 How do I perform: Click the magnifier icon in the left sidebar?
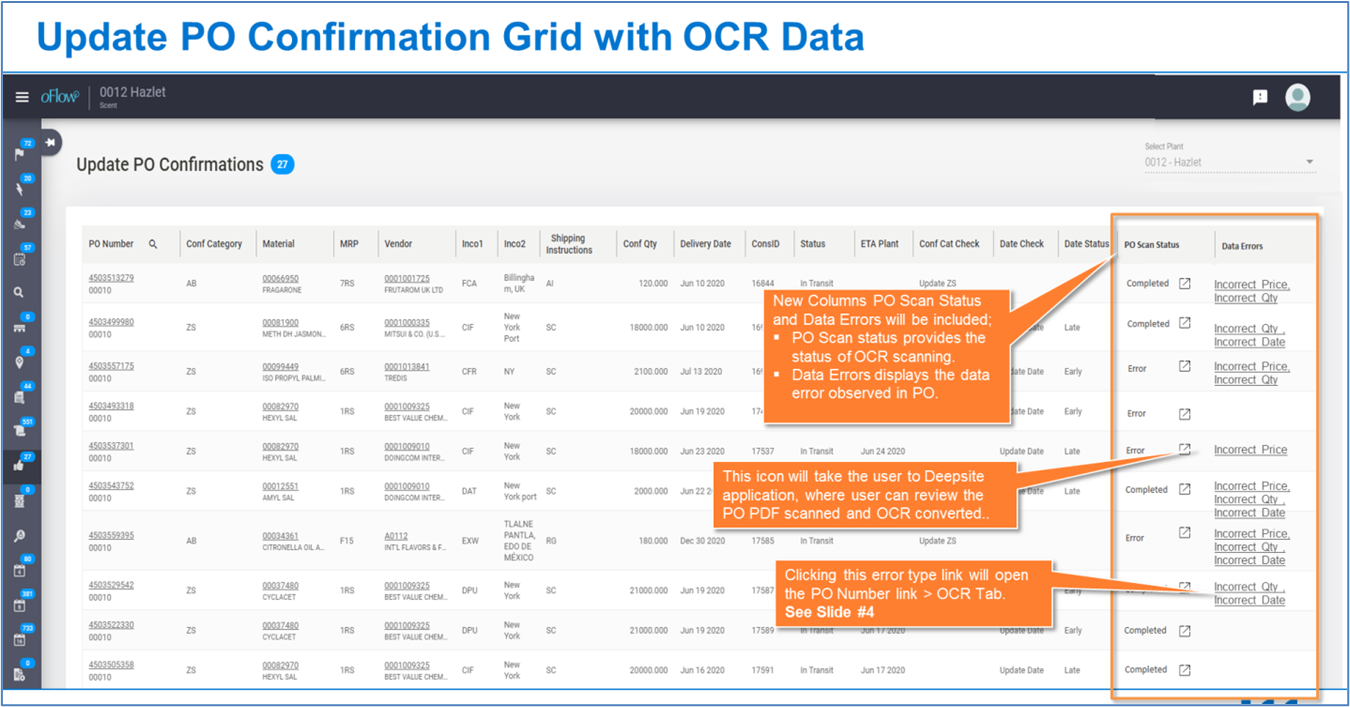19,293
